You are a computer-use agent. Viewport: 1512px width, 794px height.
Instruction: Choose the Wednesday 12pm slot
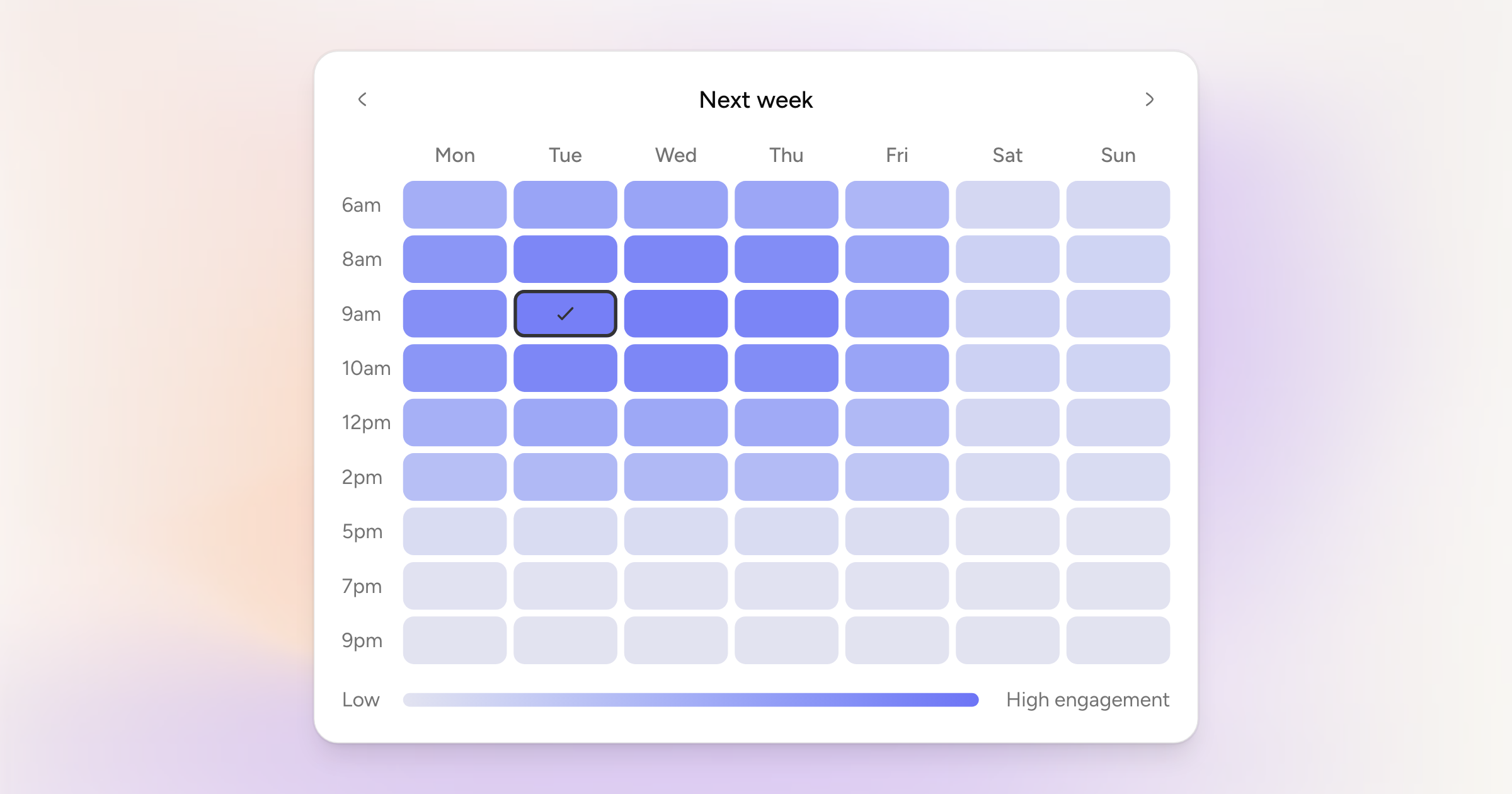pos(676,422)
